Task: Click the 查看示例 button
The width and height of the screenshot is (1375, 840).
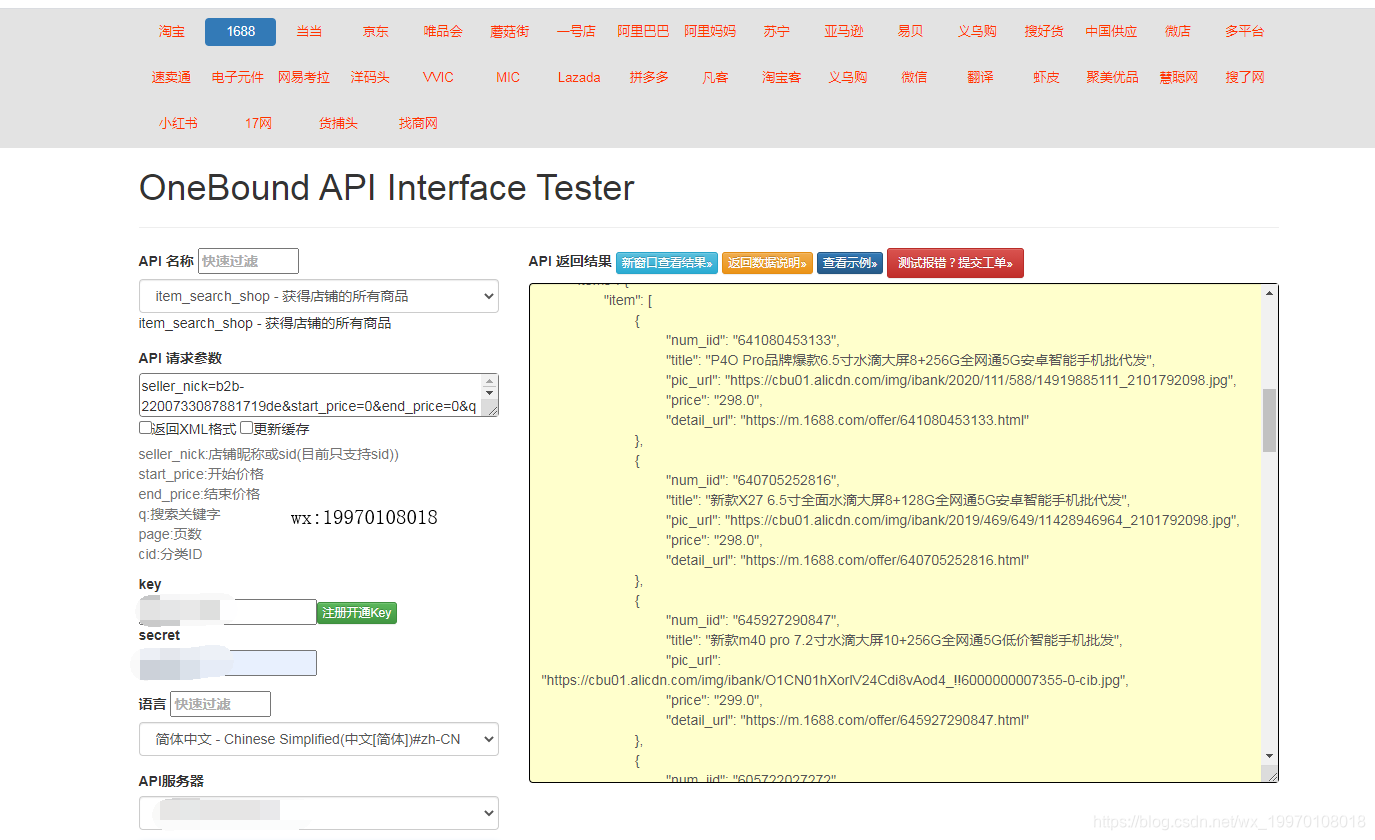Action: (x=850, y=263)
